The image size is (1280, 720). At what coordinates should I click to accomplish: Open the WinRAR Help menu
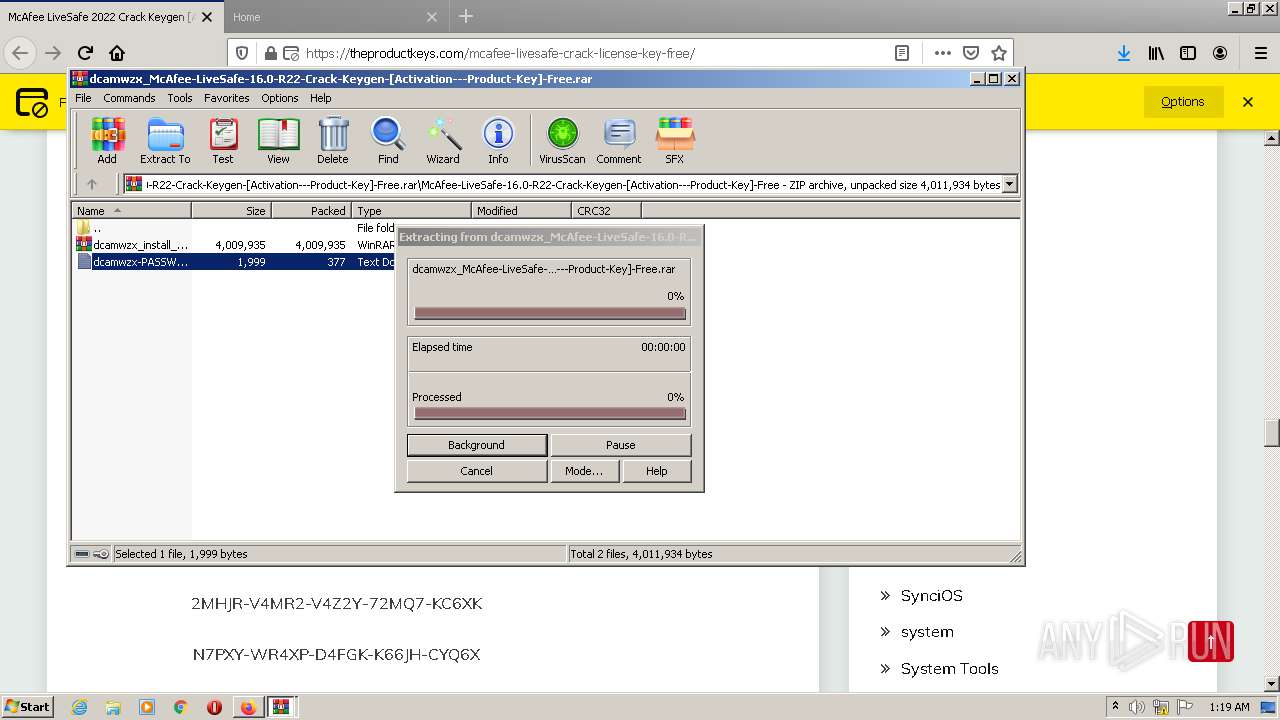coord(320,98)
